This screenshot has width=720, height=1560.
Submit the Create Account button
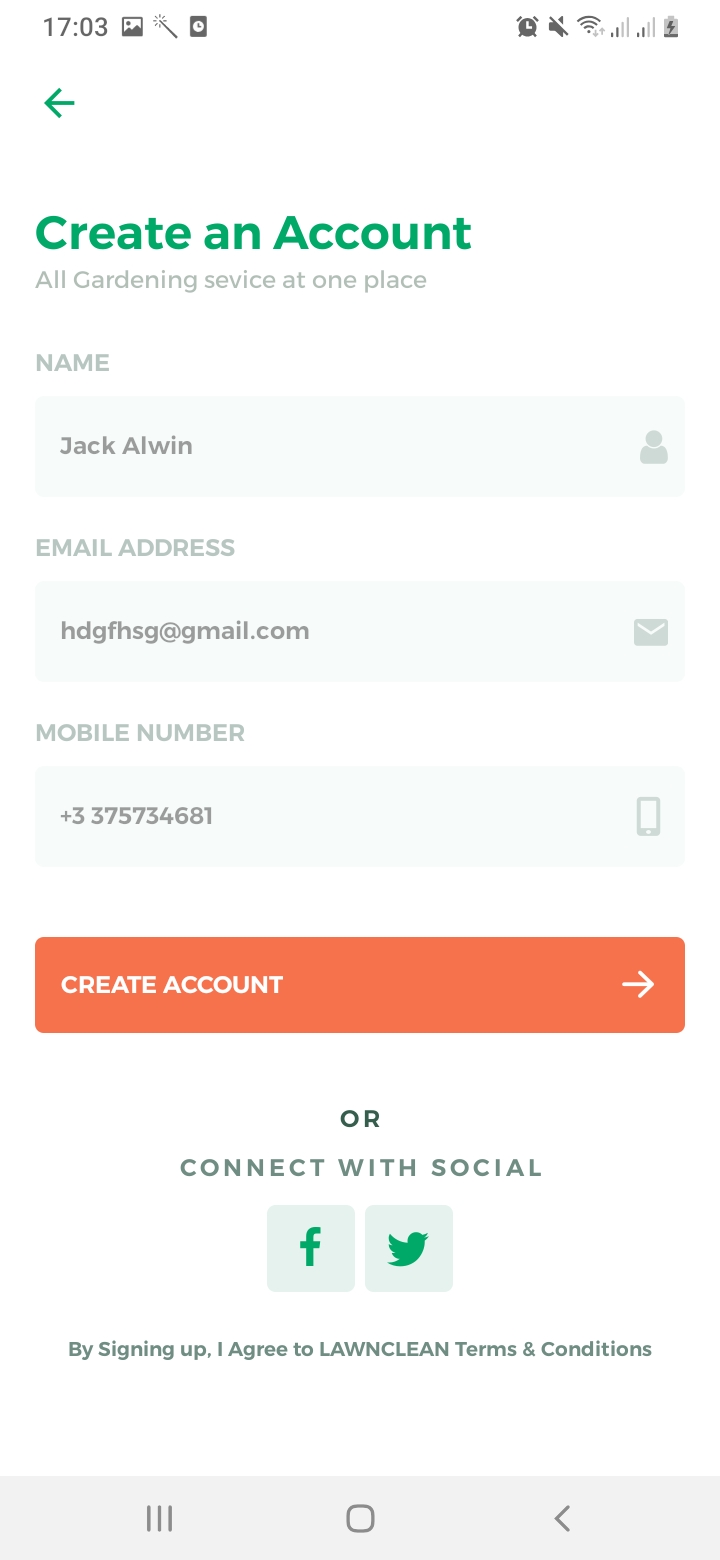[360, 985]
